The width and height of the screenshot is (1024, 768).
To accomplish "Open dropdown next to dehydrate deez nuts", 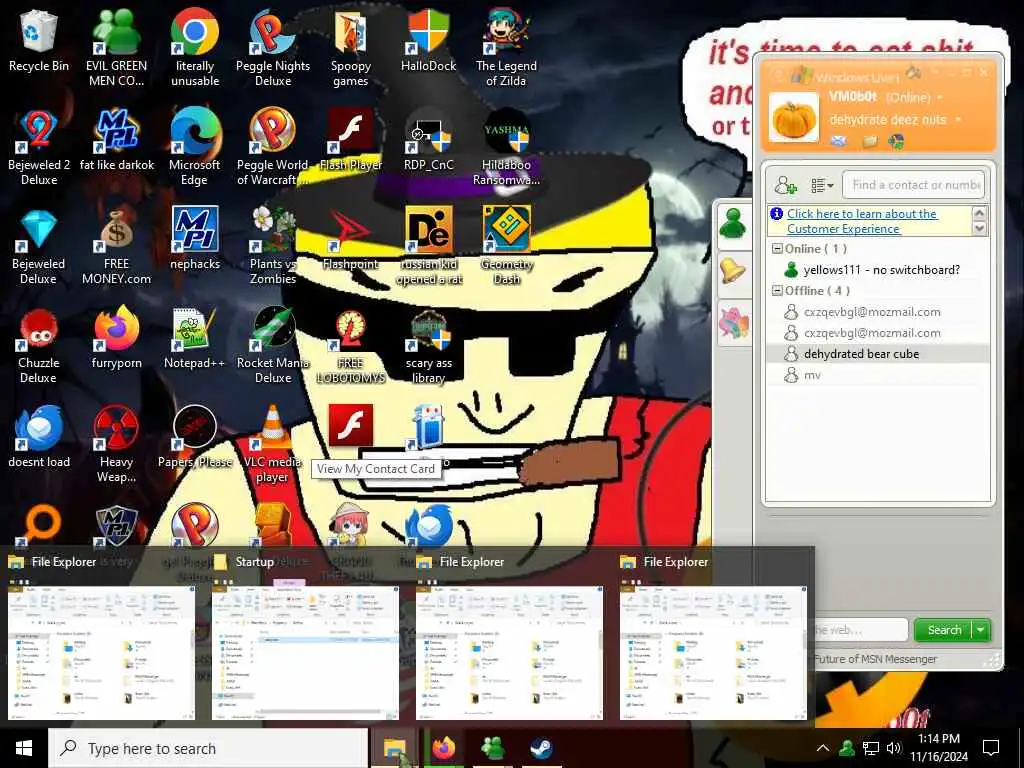I will coord(958,120).
